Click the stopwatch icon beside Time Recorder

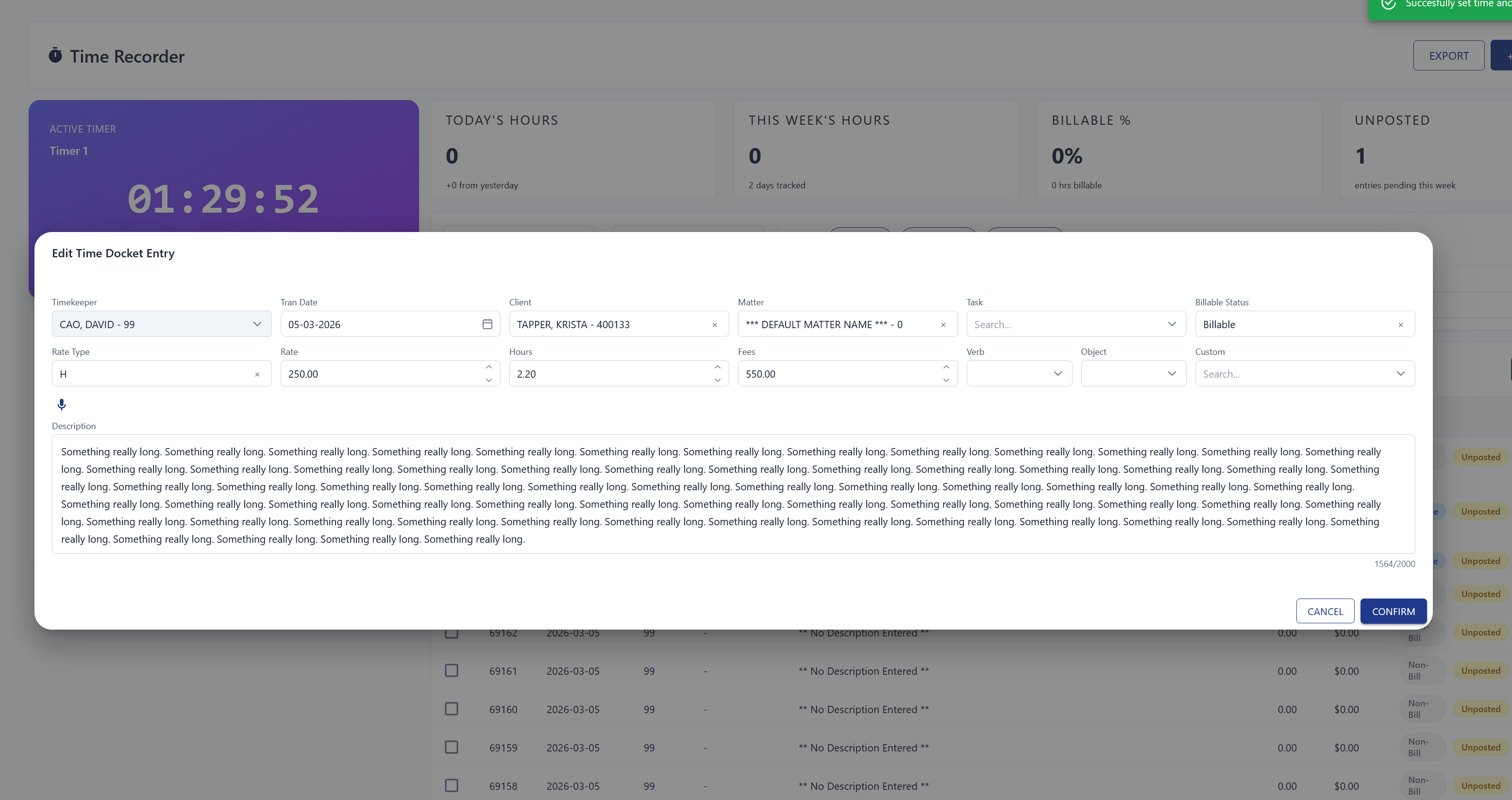[x=55, y=56]
